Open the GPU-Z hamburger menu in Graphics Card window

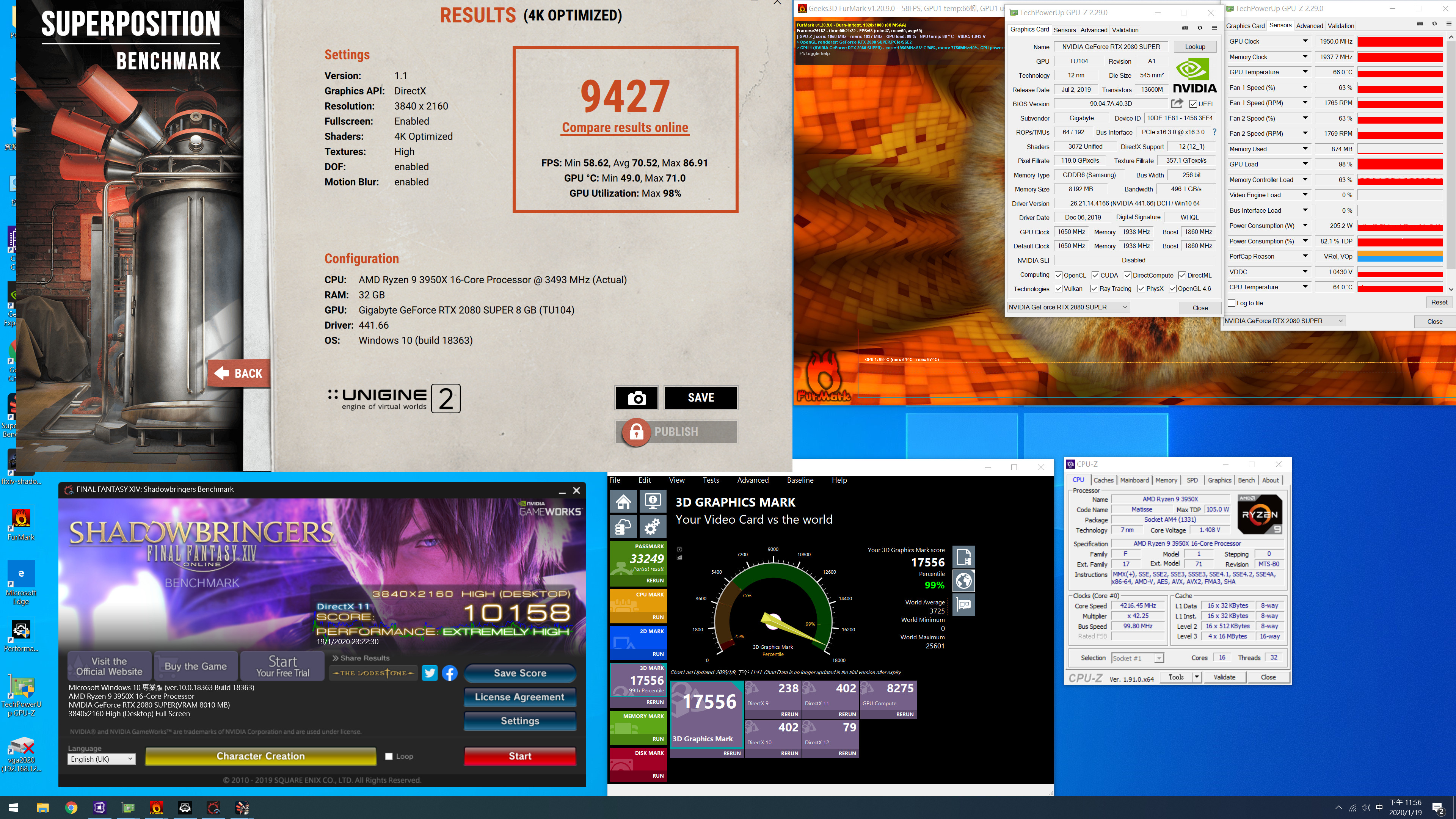[1214, 28]
